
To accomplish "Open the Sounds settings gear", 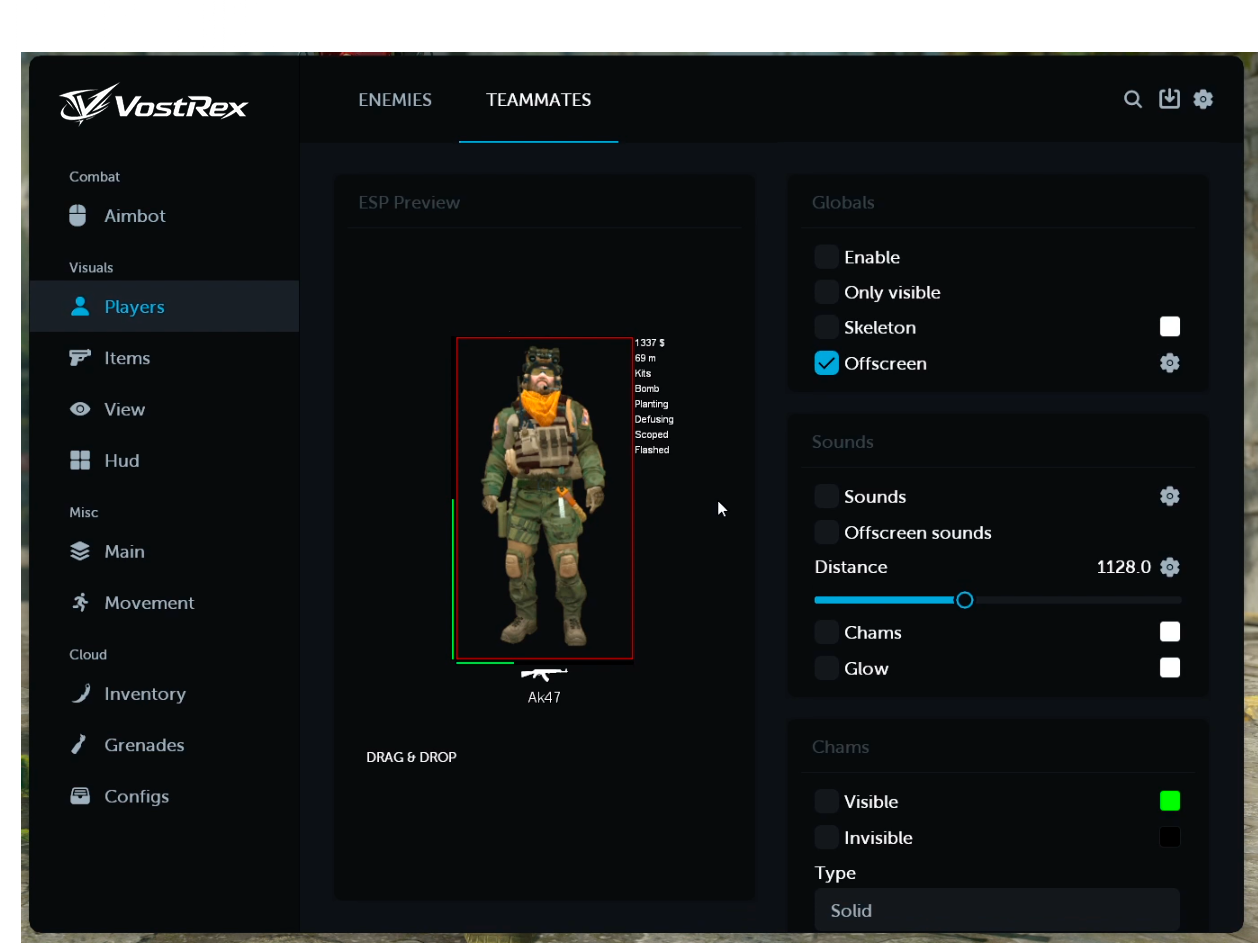I will point(1169,495).
